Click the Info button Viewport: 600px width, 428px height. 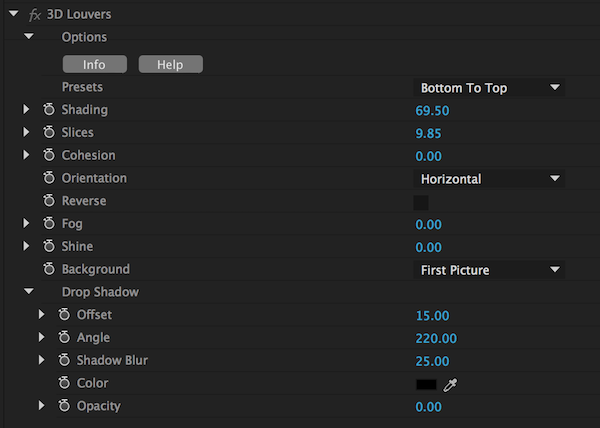[94, 65]
